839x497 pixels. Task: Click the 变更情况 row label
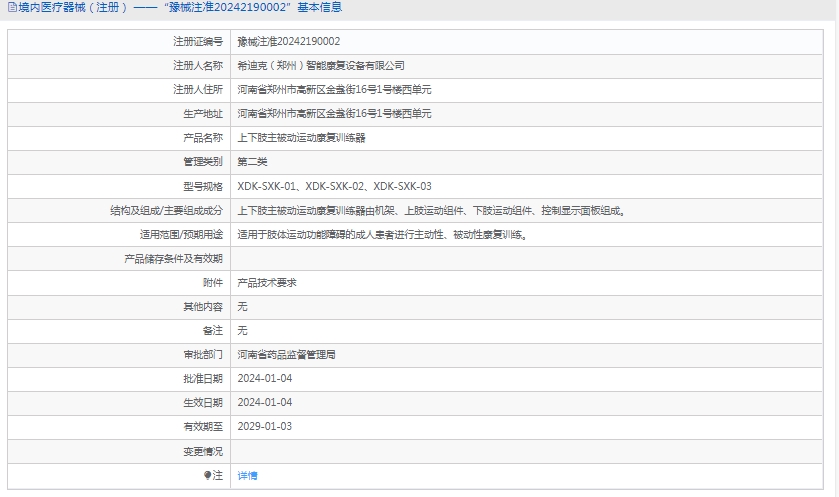point(201,451)
